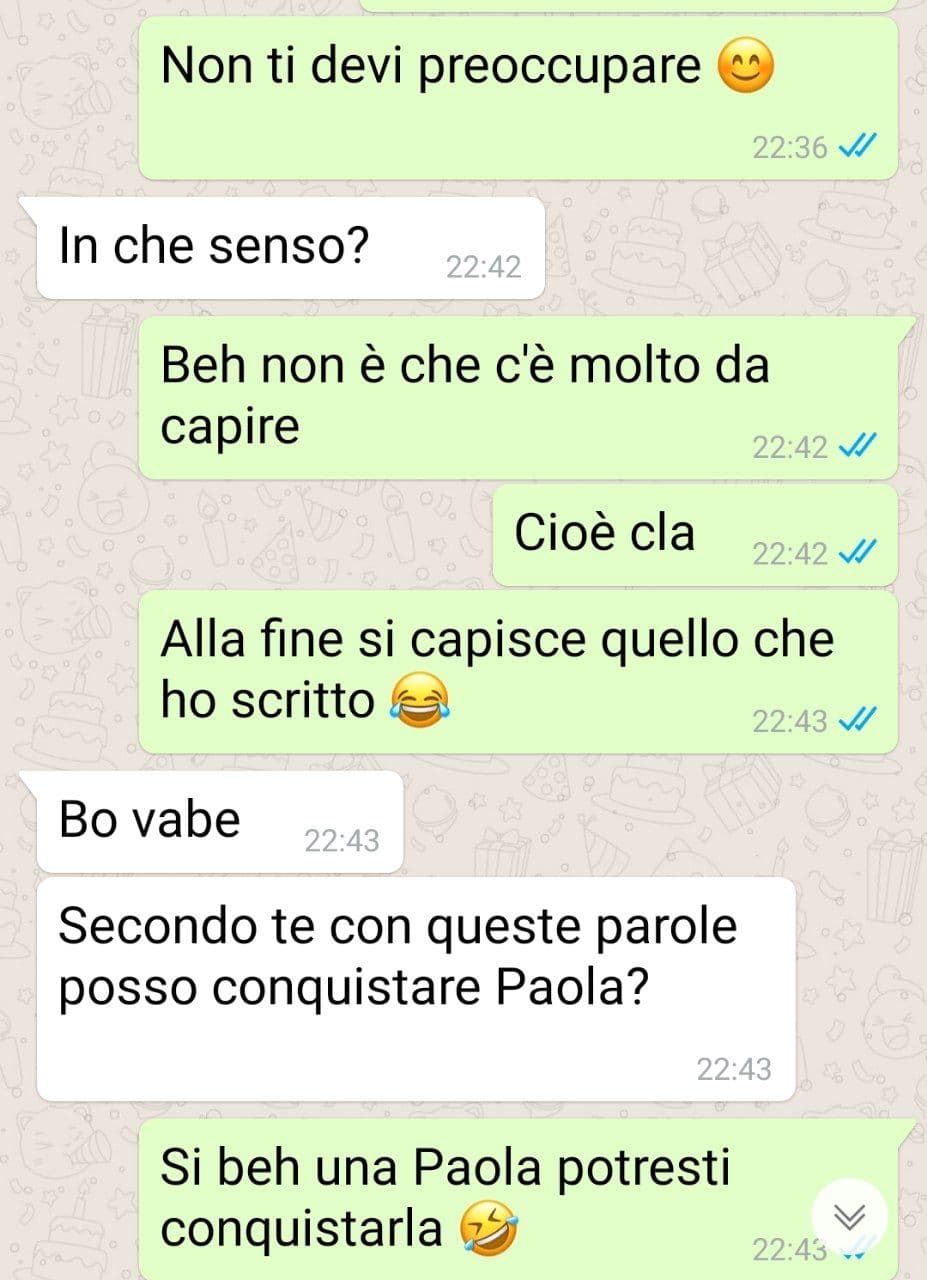Tap the smiling emoji after 'Non ti devi preoccupare'
This screenshot has height=1280, width=927.
click(x=746, y=67)
